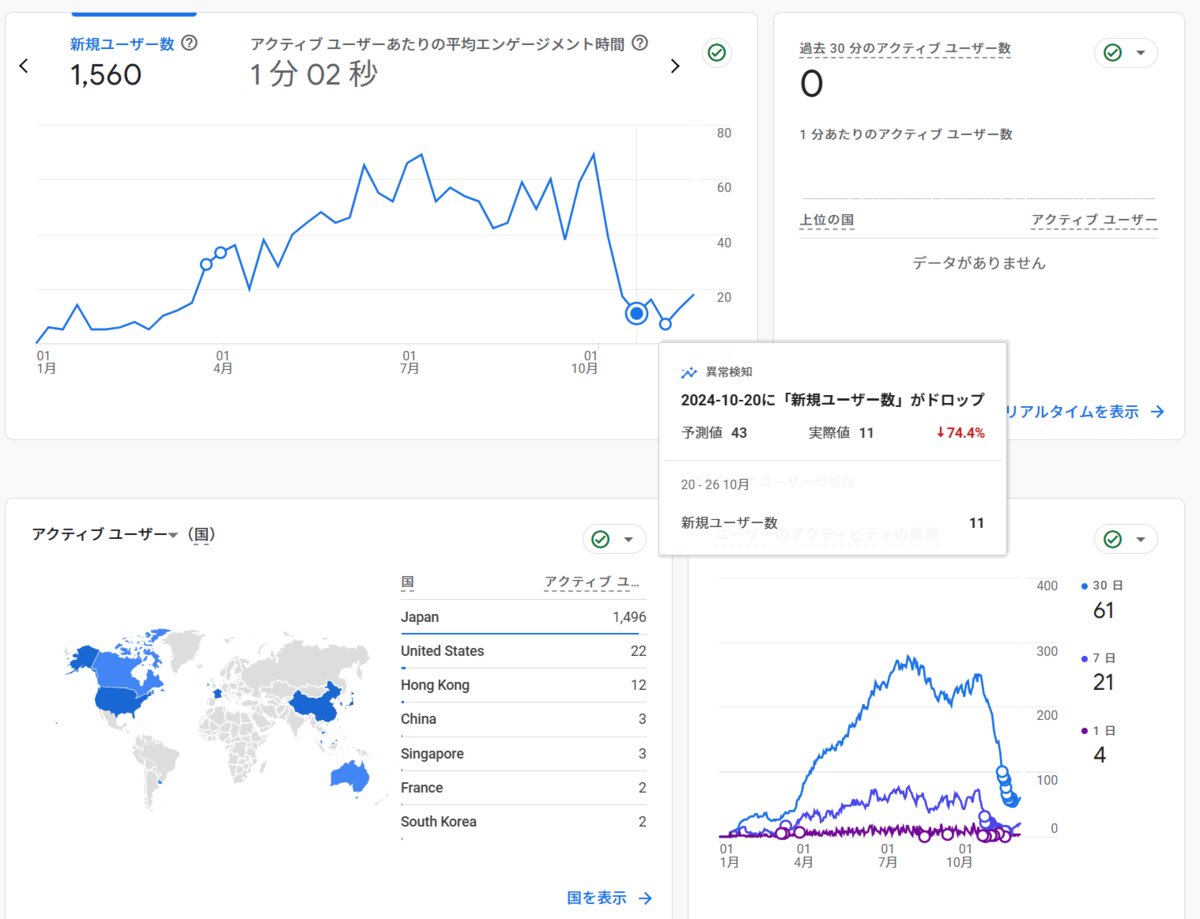Select the 平均エンゲージメント時間 metric tab
The image size is (1200, 919).
[x=449, y=60]
